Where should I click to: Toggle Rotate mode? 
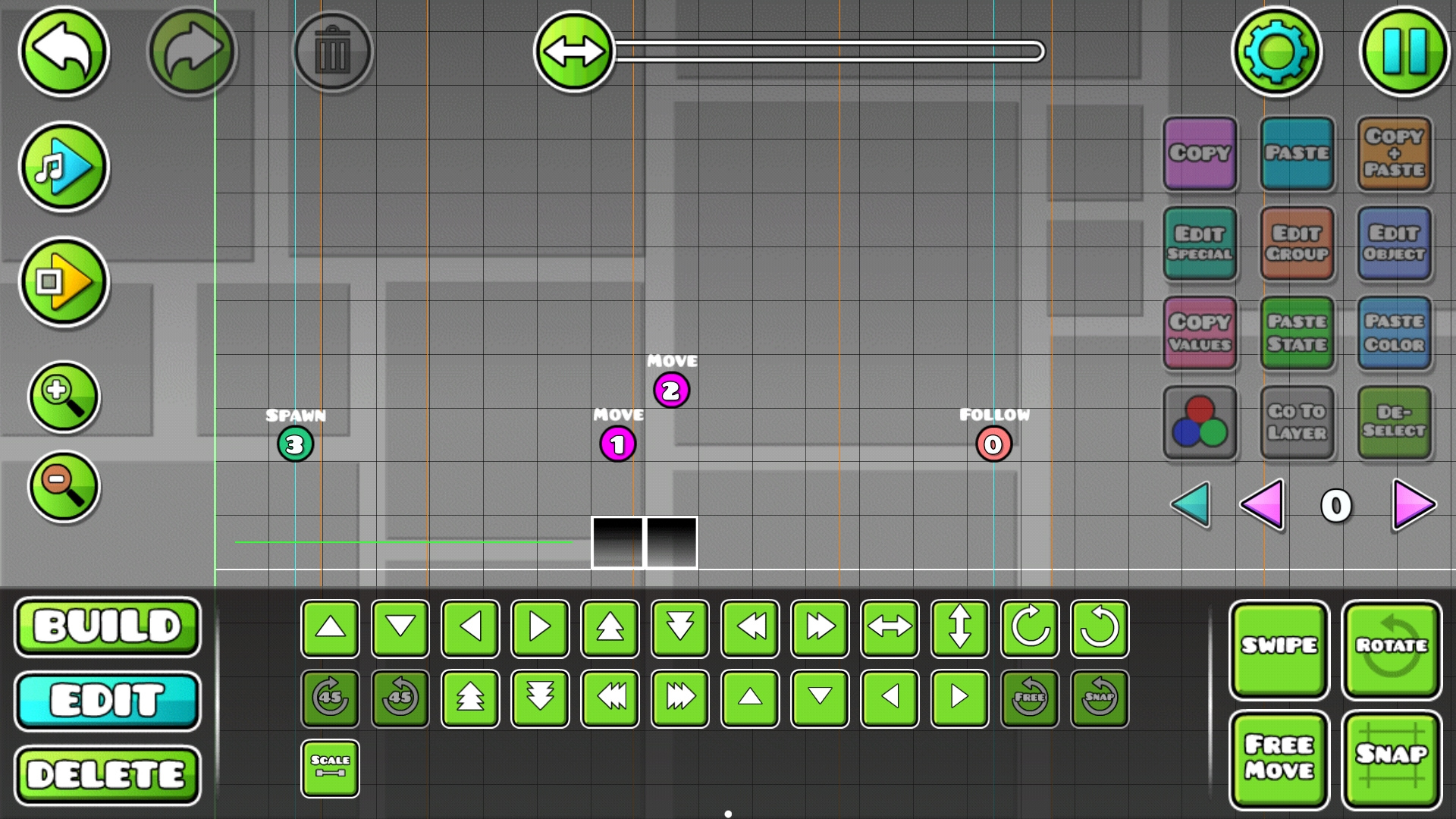(x=1392, y=649)
